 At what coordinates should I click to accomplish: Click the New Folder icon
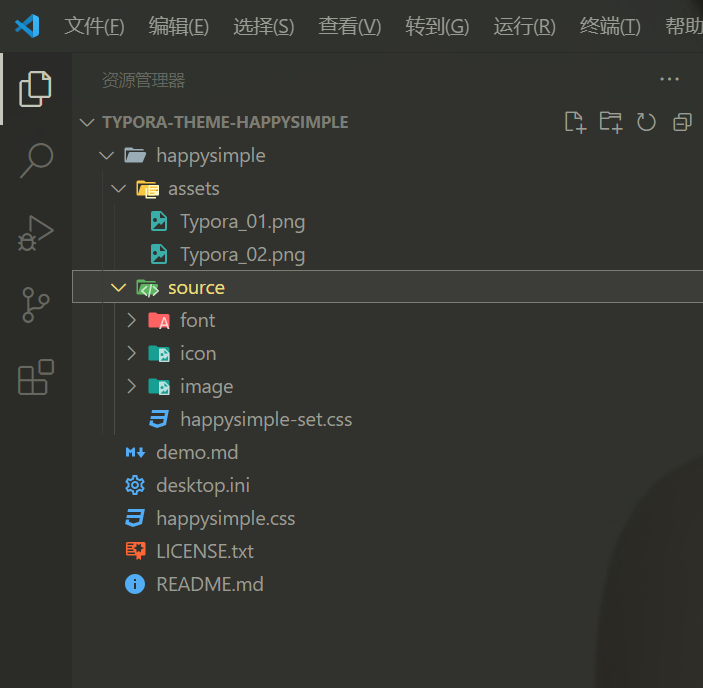611,122
